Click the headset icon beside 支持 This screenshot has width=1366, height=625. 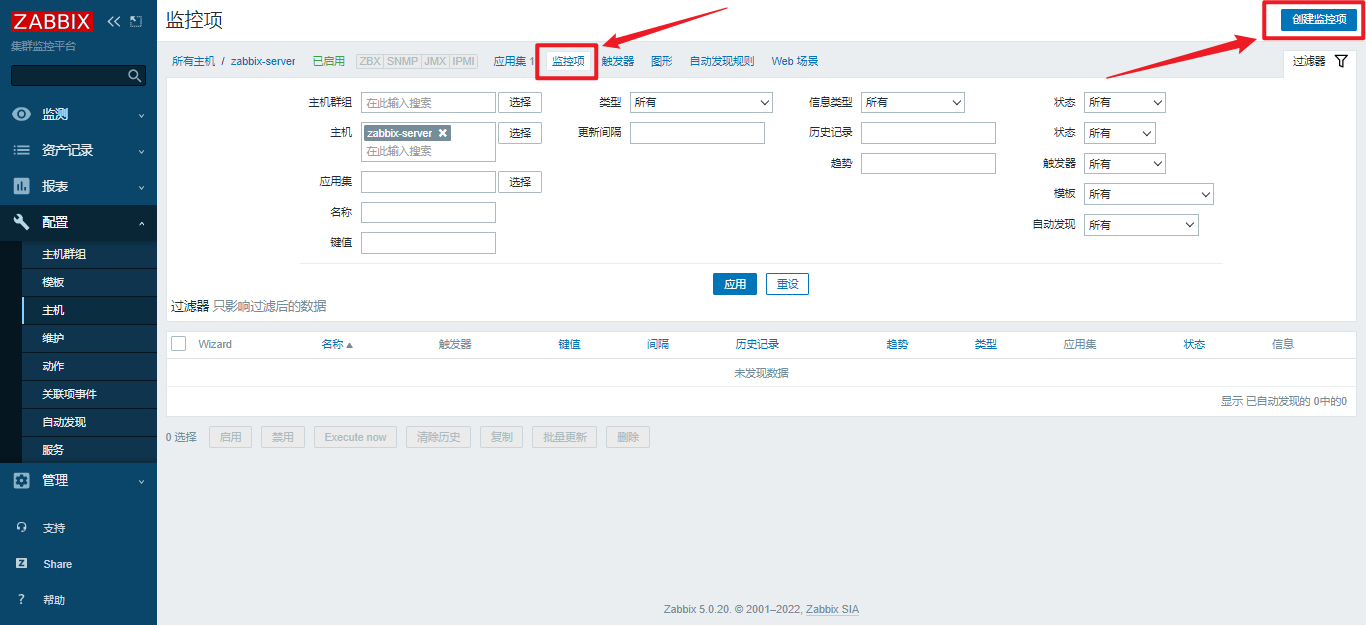click(x=21, y=528)
